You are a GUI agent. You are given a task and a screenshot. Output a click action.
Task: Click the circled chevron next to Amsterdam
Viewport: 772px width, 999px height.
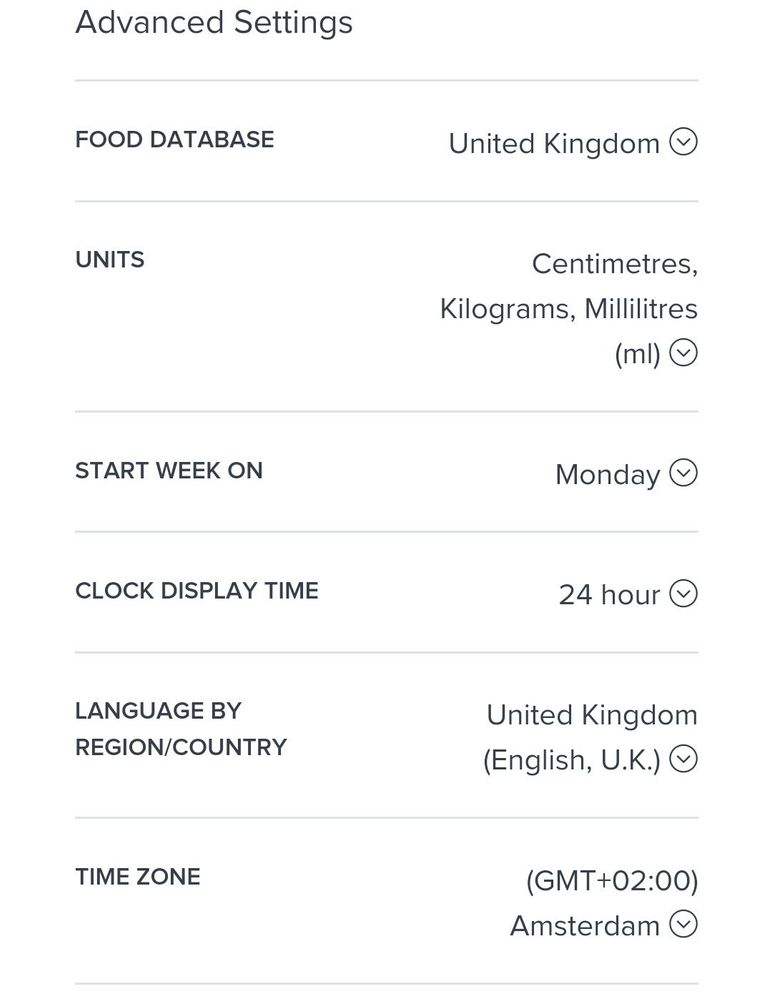coord(683,925)
